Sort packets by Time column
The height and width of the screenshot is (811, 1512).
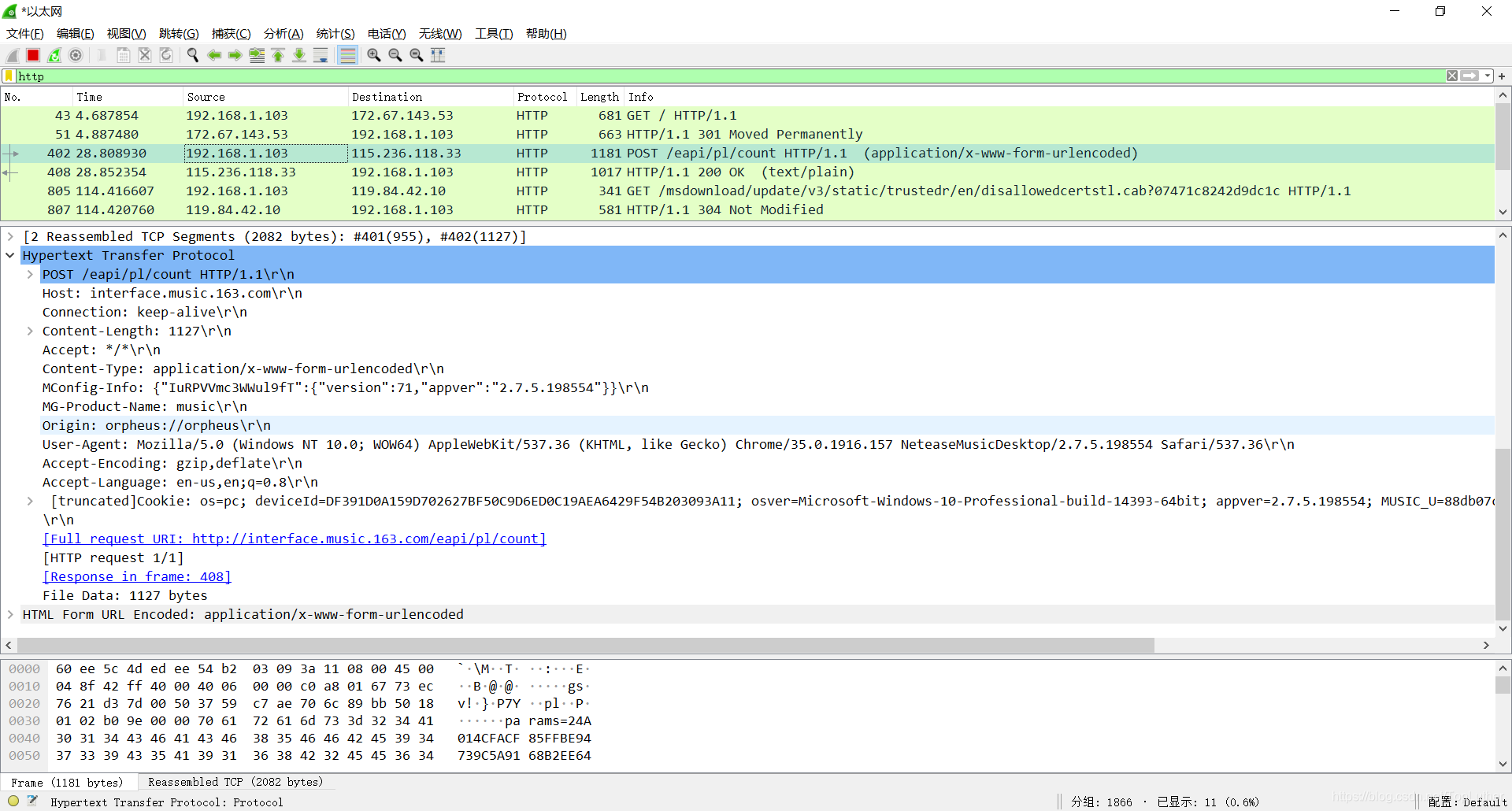point(128,97)
